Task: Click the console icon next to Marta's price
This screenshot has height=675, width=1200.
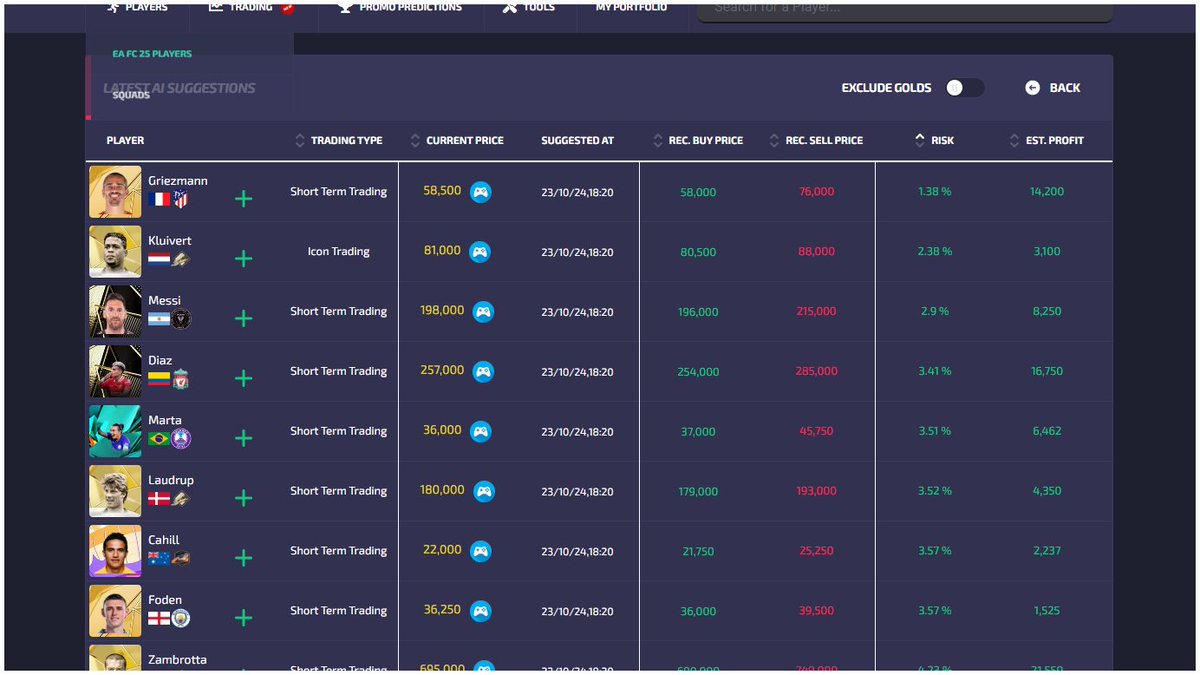Action: (481, 431)
